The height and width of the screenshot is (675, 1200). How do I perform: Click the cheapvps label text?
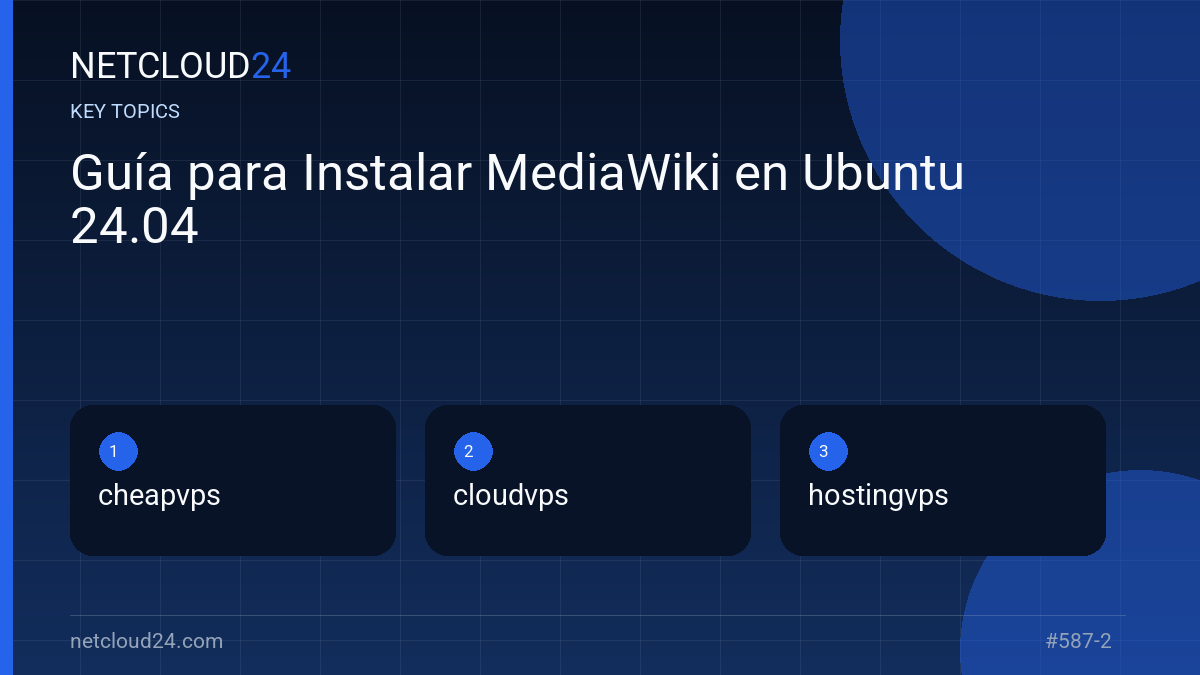(159, 495)
